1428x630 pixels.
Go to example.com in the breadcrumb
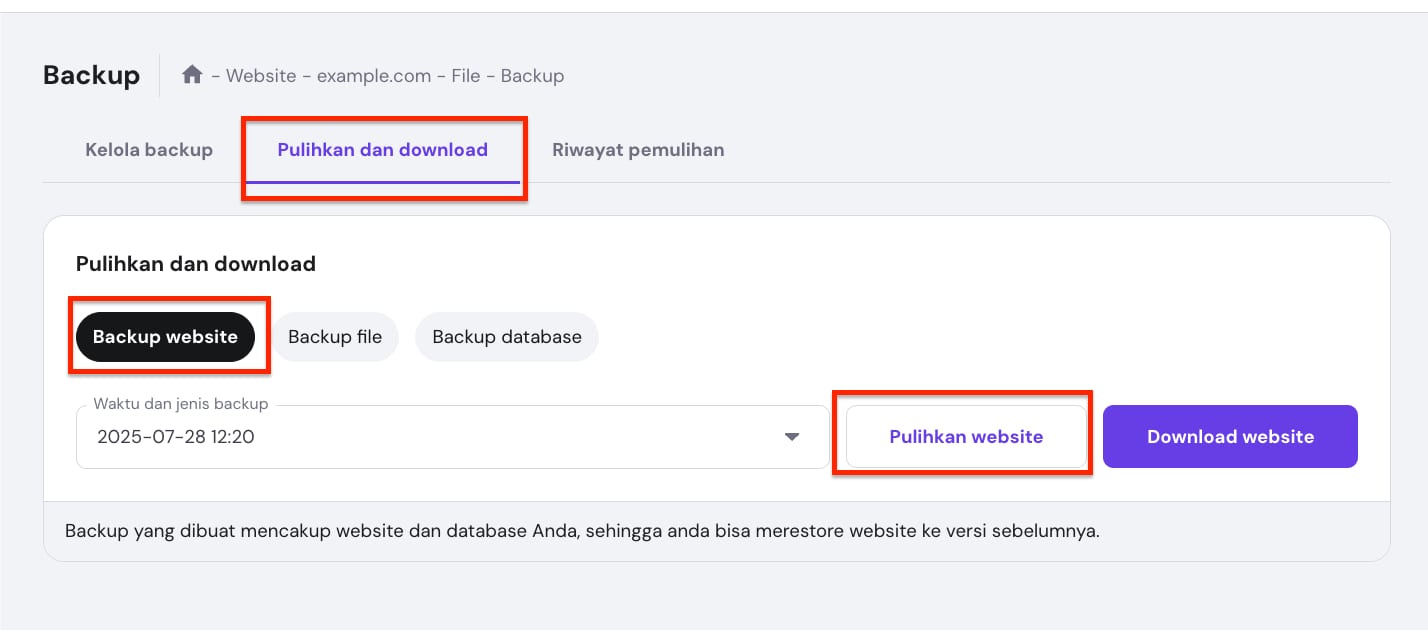(x=373, y=76)
